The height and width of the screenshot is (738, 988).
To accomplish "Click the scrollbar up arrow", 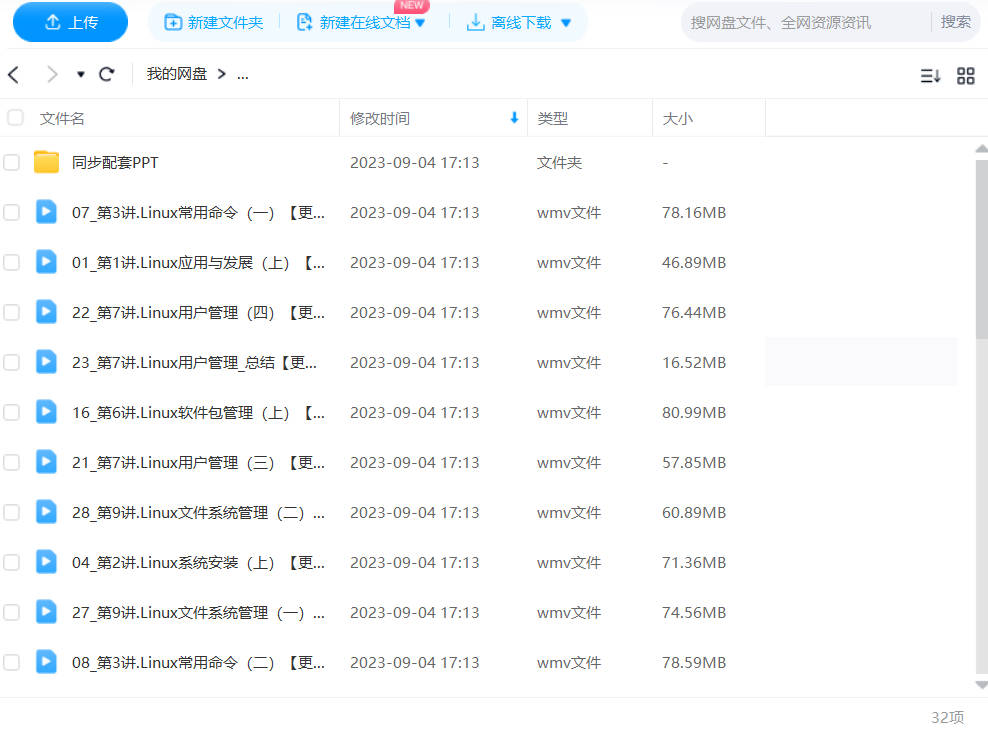I will [982, 149].
